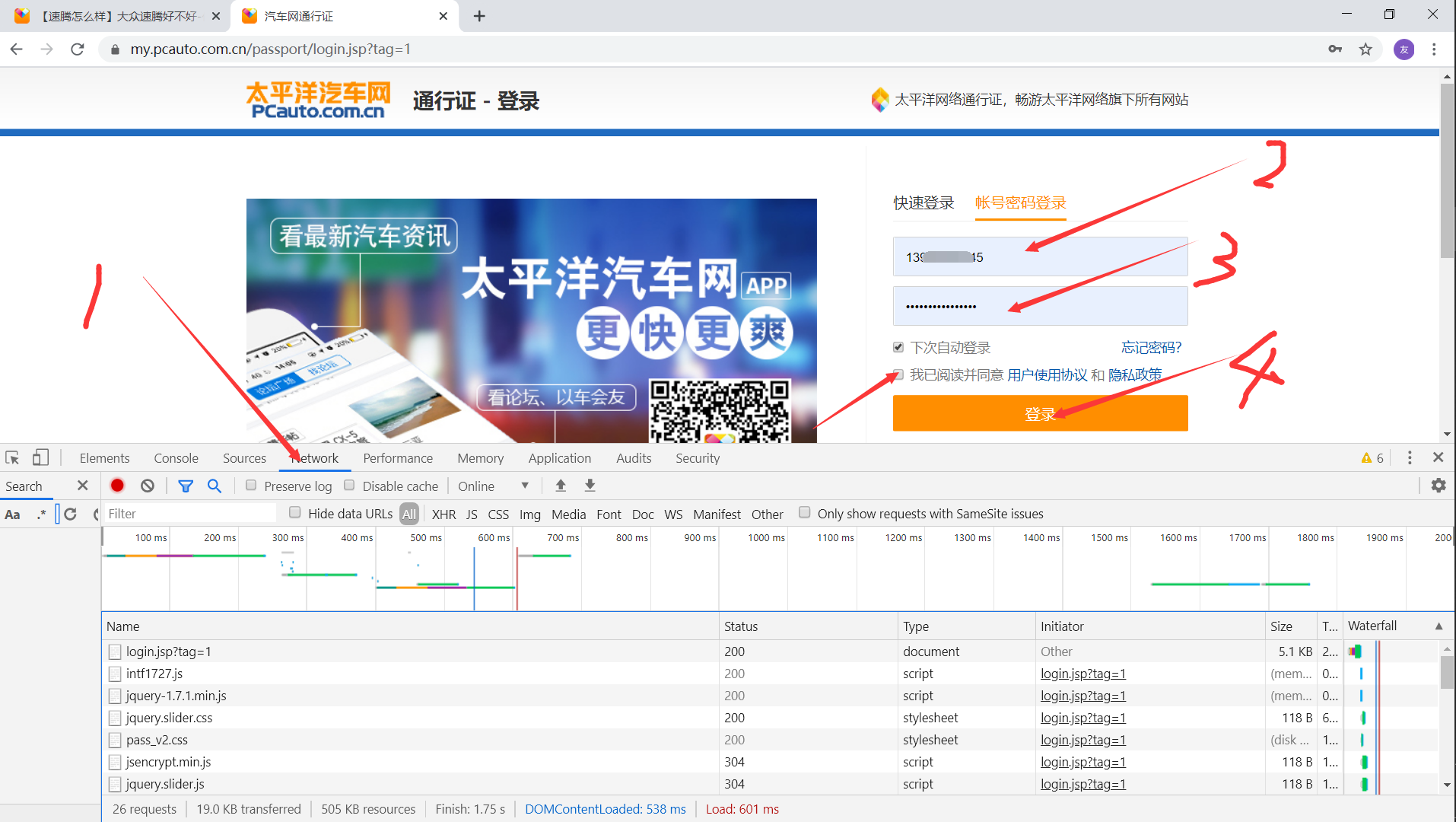
Task: Click the password input field
Action: click(x=1040, y=306)
